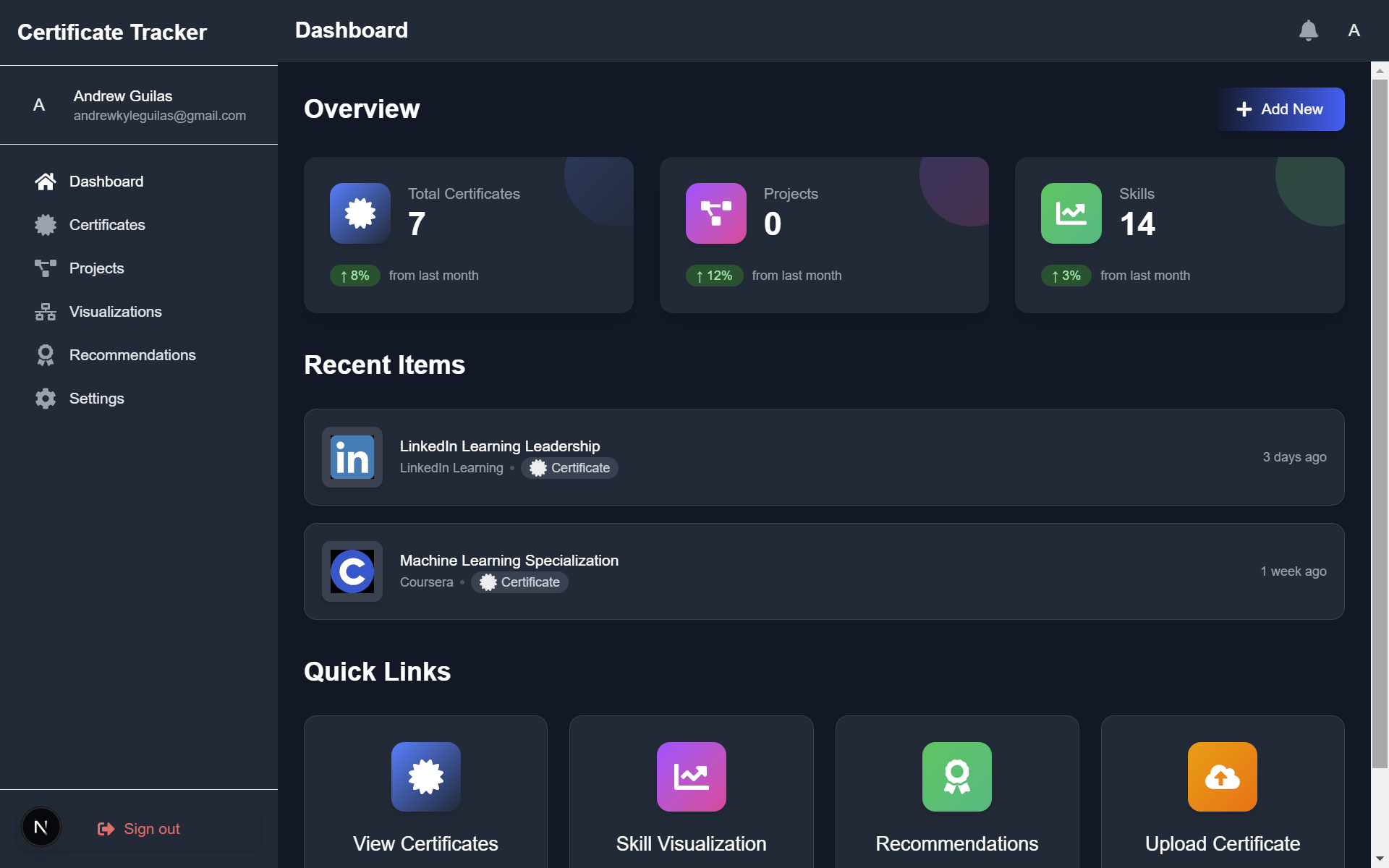Open the Upload Certificate cloud icon
The height and width of the screenshot is (868, 1389).
1222,777
